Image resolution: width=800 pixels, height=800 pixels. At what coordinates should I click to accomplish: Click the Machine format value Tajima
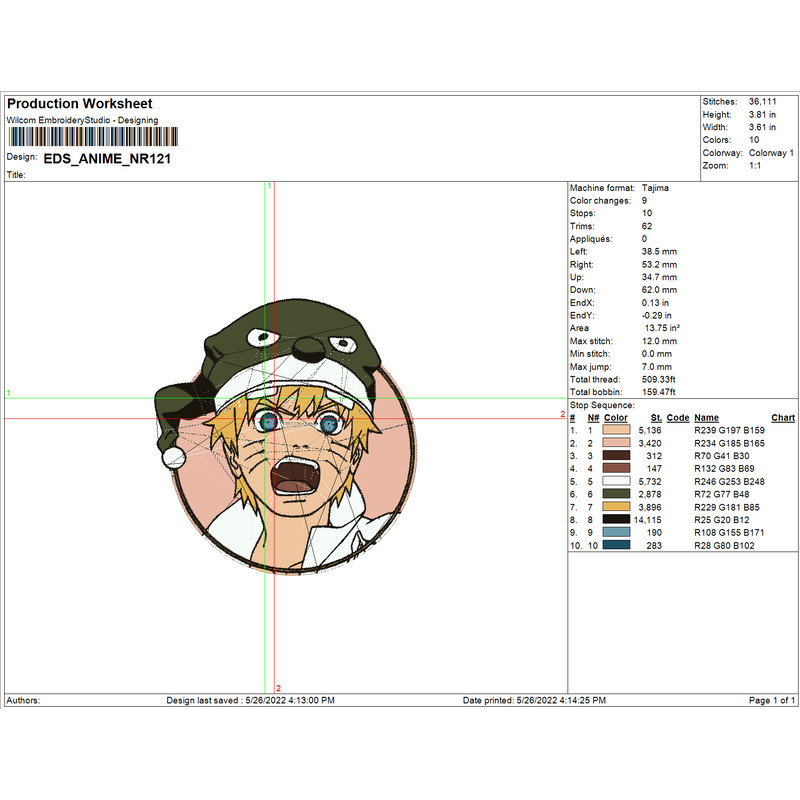click(656, 188)
